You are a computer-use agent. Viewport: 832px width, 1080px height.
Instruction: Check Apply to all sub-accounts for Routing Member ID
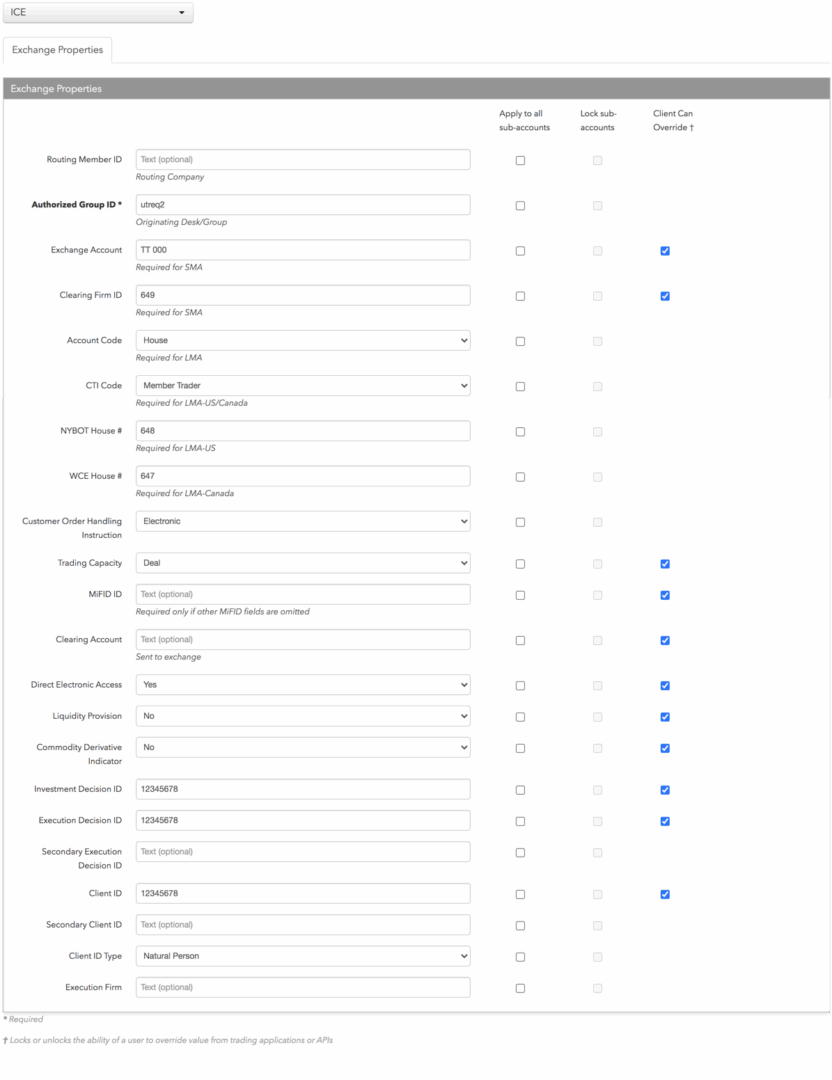(521, 160)
